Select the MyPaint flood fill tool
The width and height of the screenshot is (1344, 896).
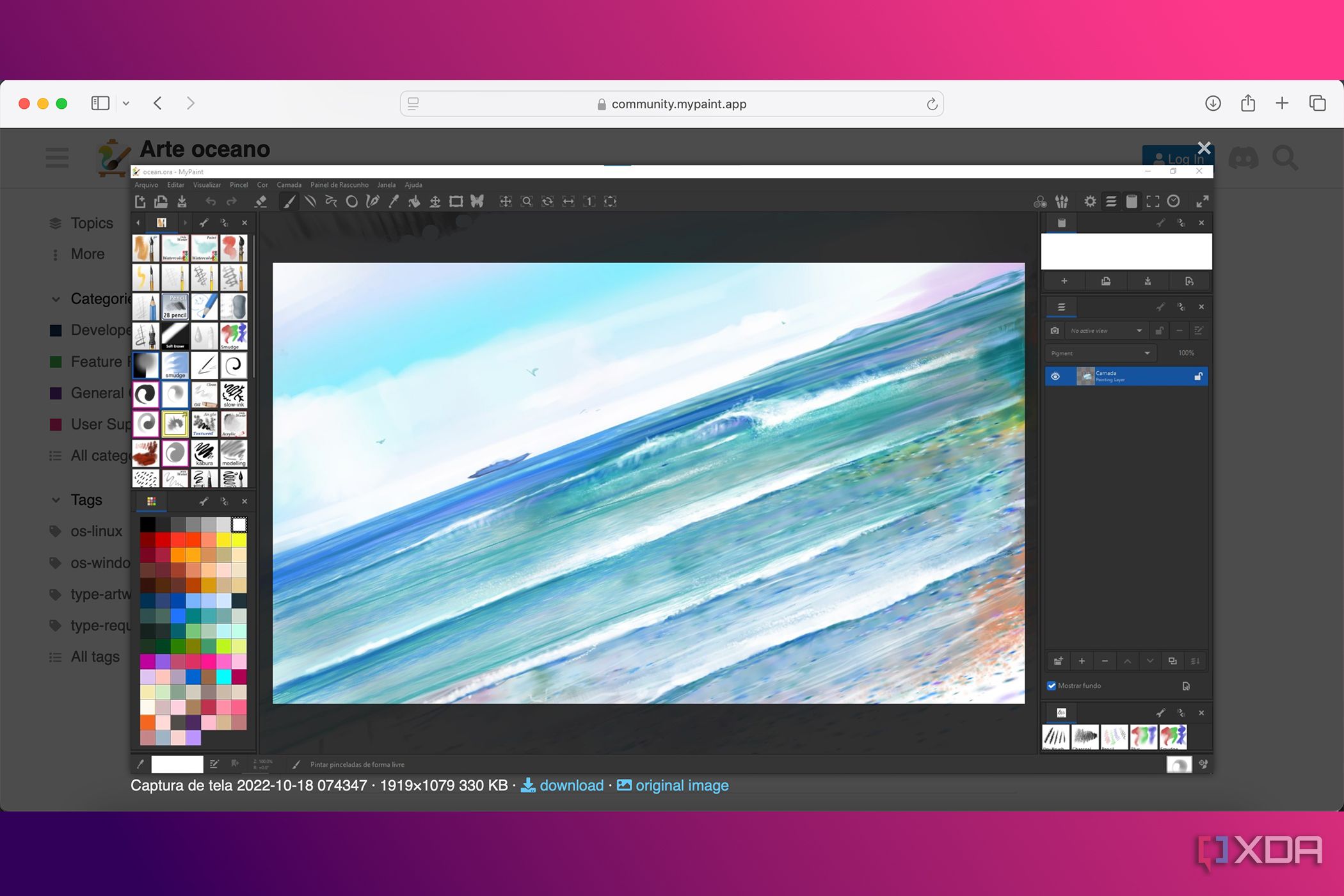[x=414, y=202]
